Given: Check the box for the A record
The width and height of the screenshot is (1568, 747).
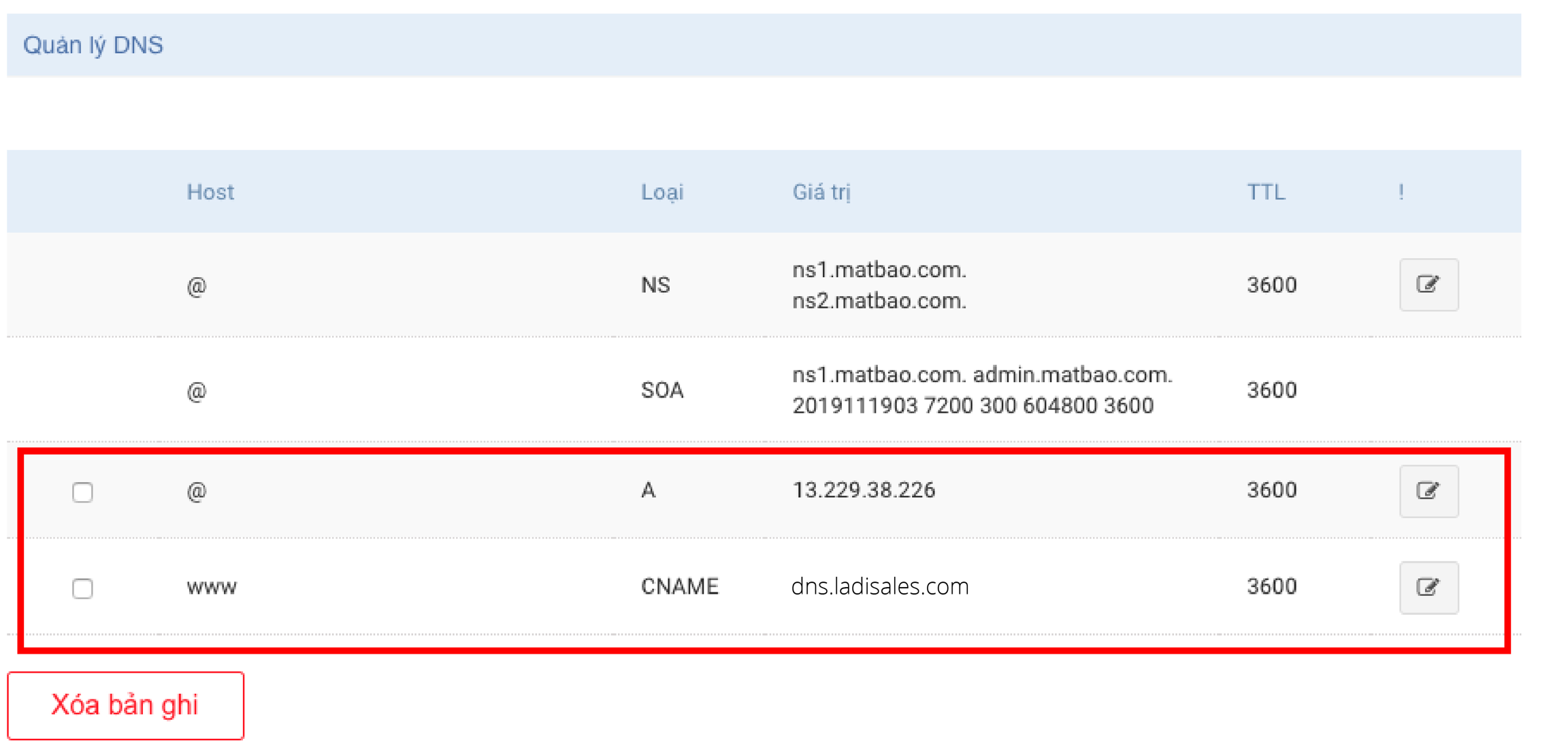Looking at the screenshot, I should tap(82, 492).
